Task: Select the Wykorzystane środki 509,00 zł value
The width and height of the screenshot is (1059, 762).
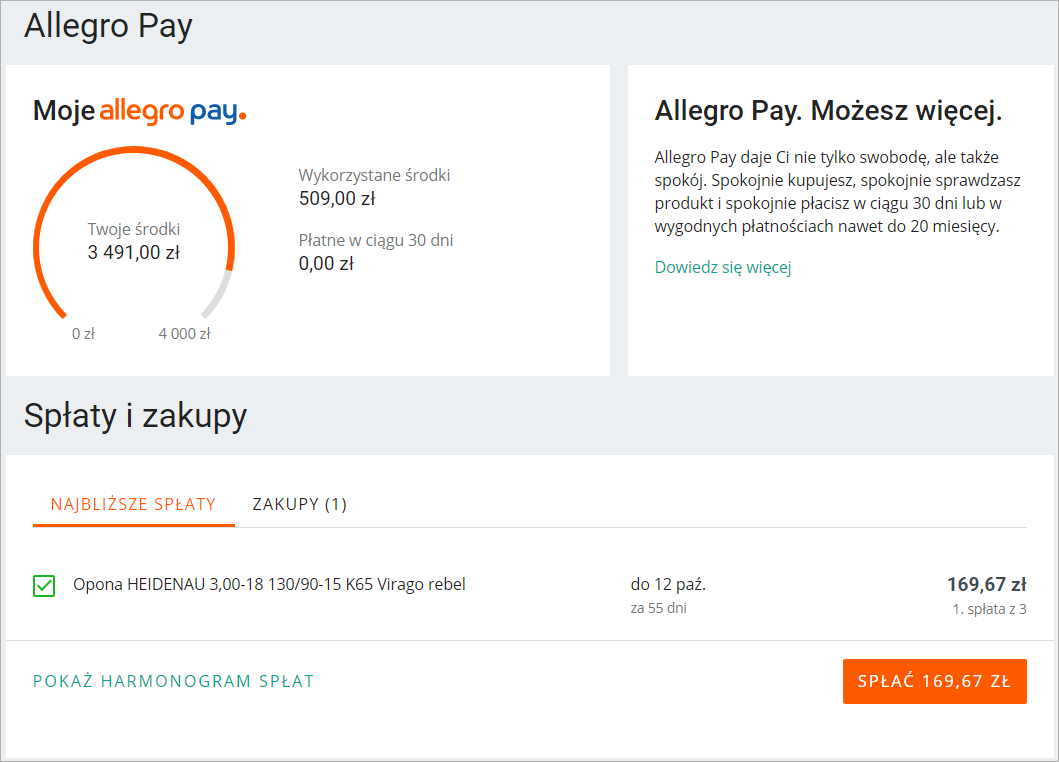Action: click(337, 198)
